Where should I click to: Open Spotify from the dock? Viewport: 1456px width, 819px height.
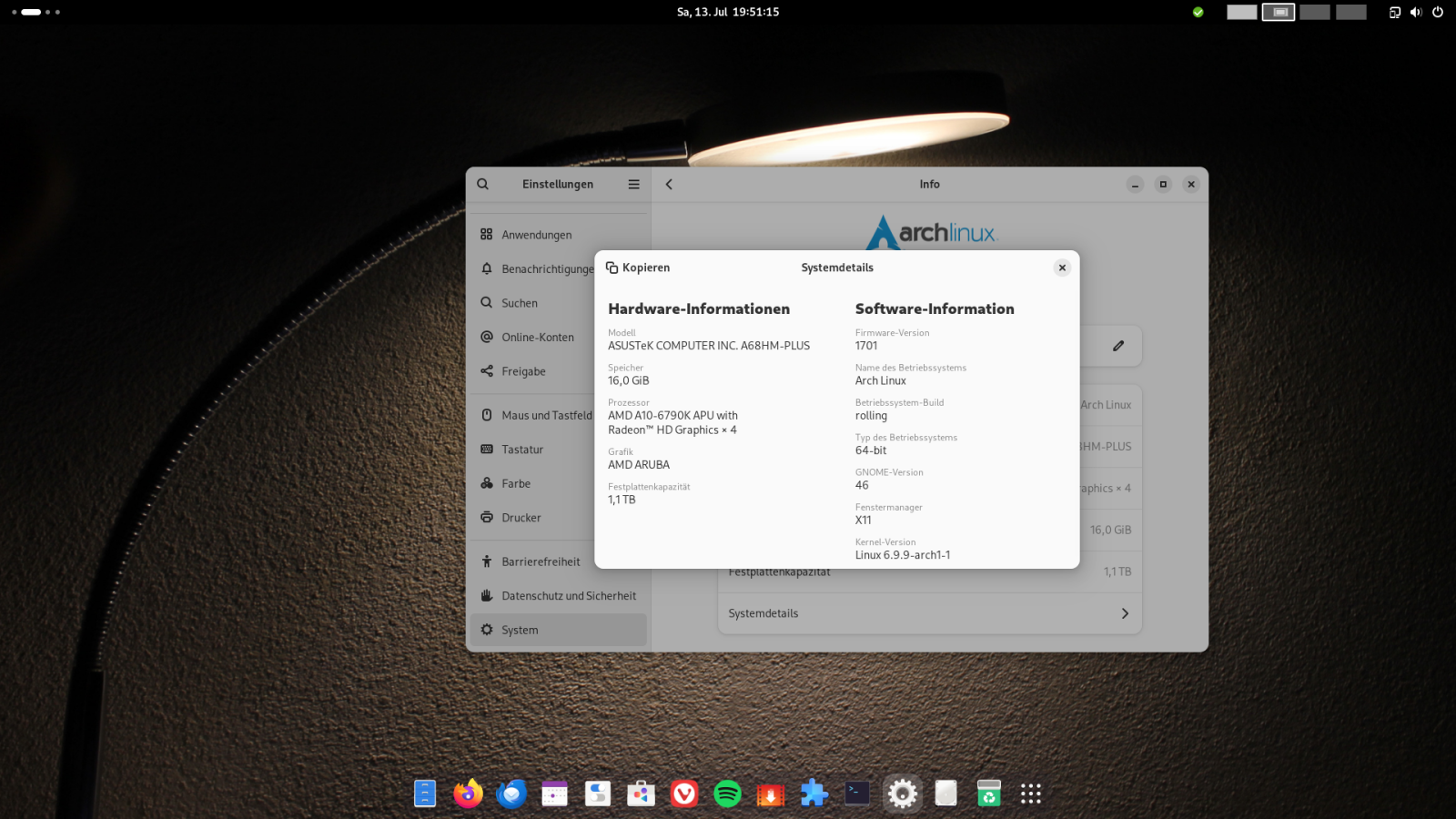pos(727,794)
